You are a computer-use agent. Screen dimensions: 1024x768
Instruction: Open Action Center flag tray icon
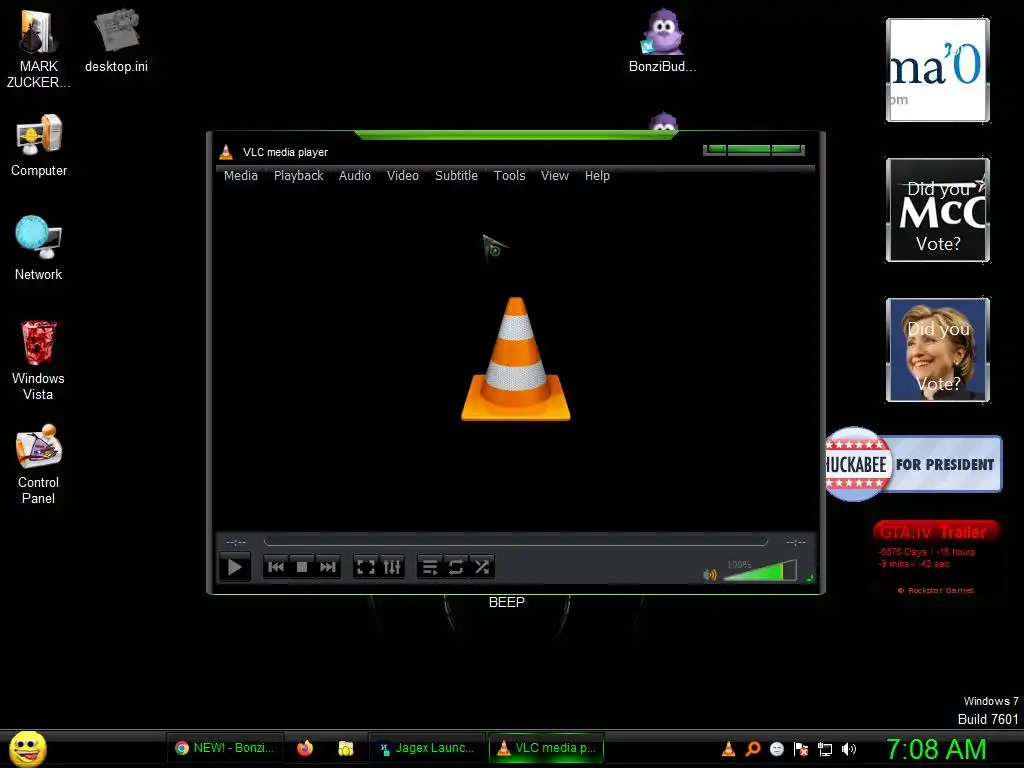(x=801, y=749)
